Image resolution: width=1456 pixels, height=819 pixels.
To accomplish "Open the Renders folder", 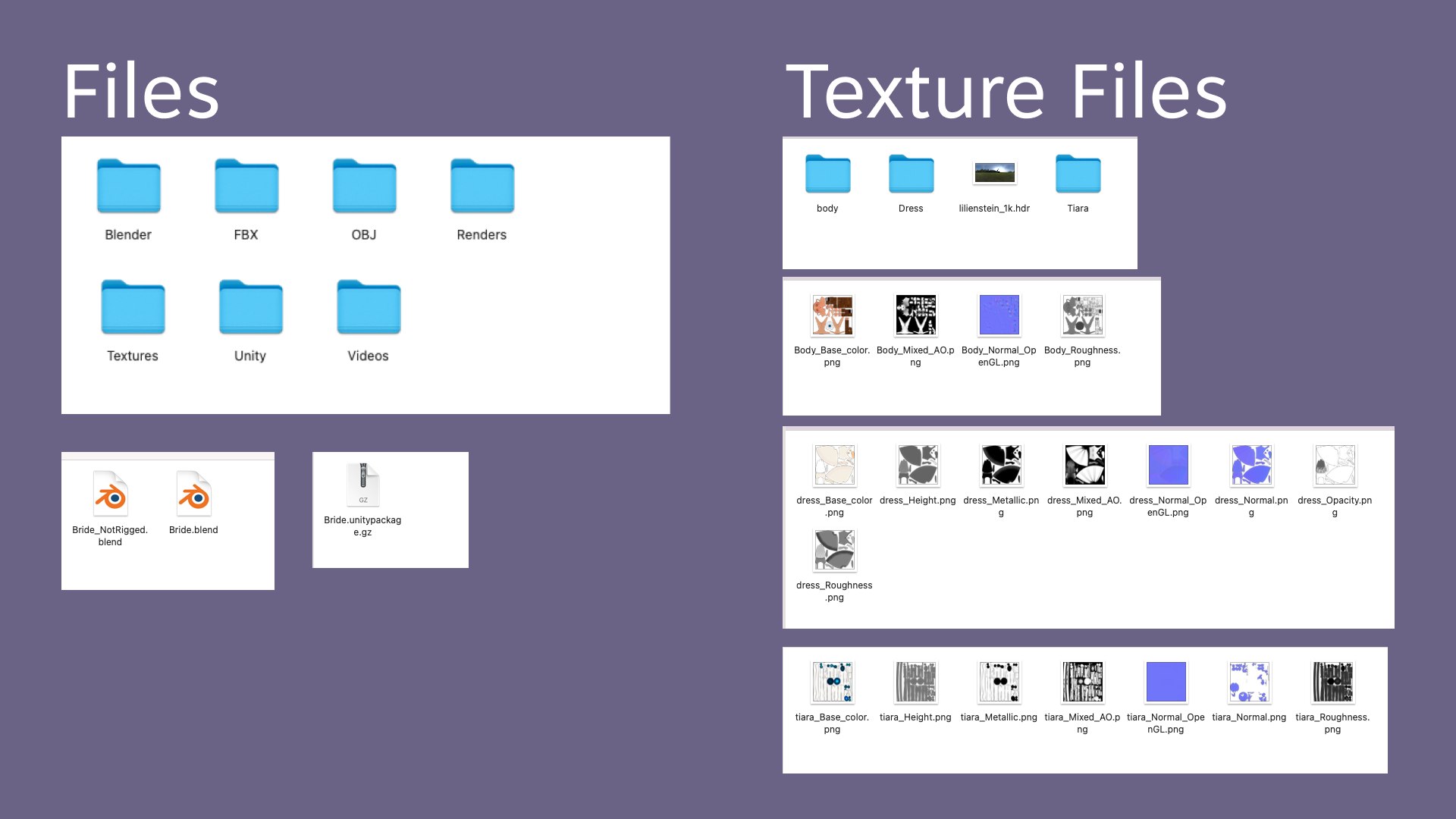I will (482, 186).
